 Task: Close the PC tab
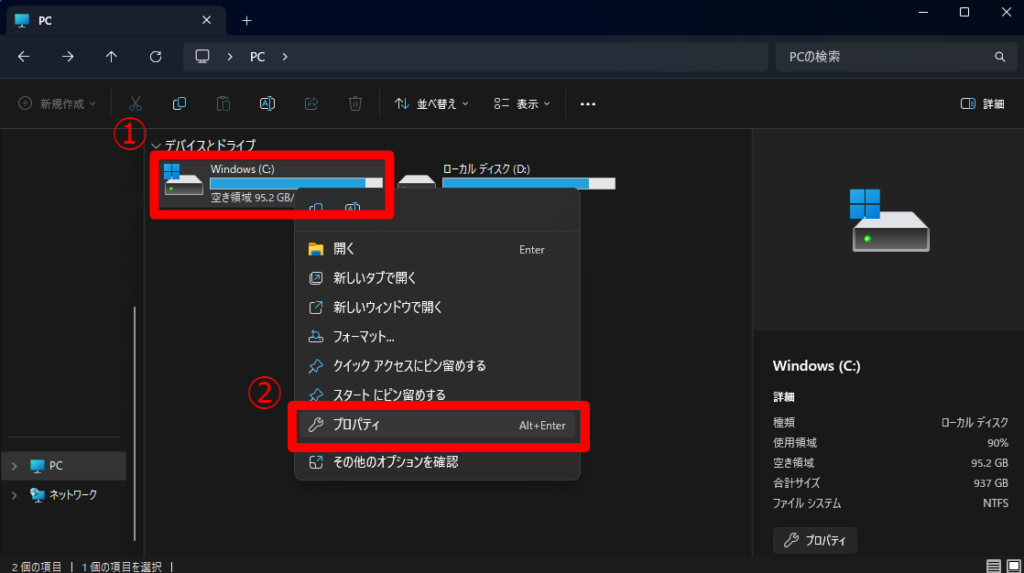pos(206,20)
